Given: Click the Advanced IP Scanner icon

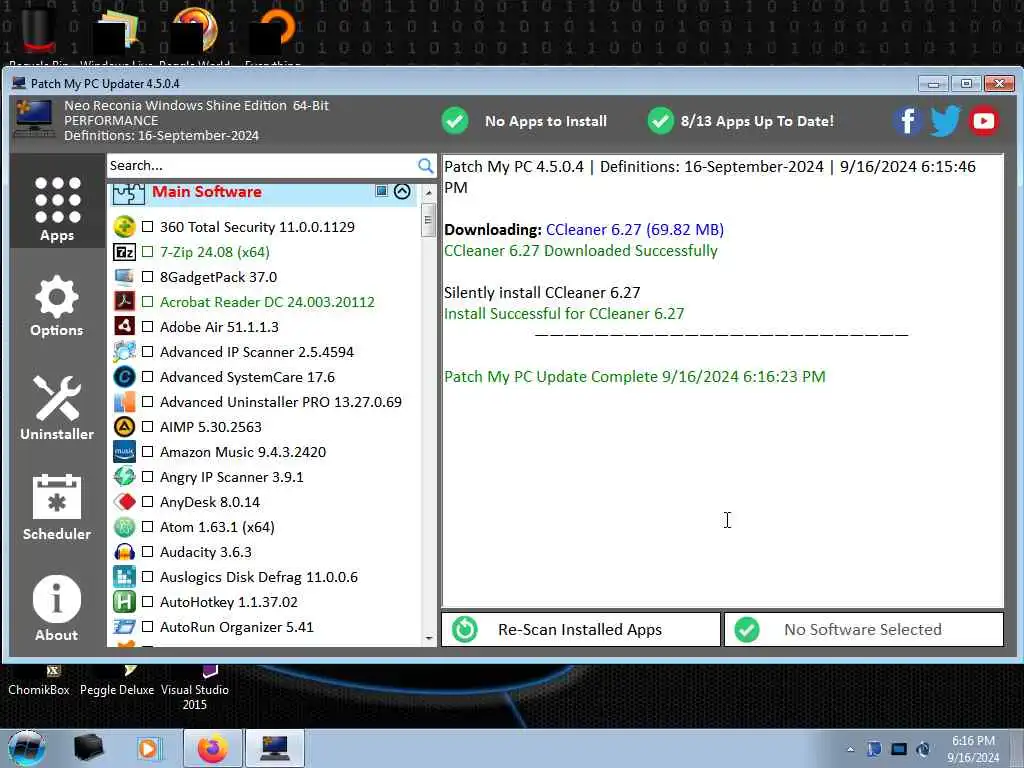Looking at the screenshot, I should (x=124, y=351).
